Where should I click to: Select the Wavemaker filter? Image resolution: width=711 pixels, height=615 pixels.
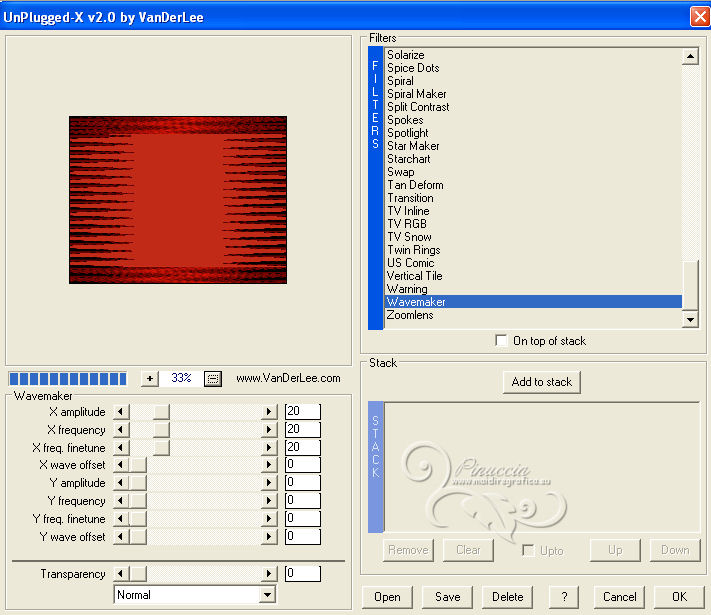(x=533, y=302)
